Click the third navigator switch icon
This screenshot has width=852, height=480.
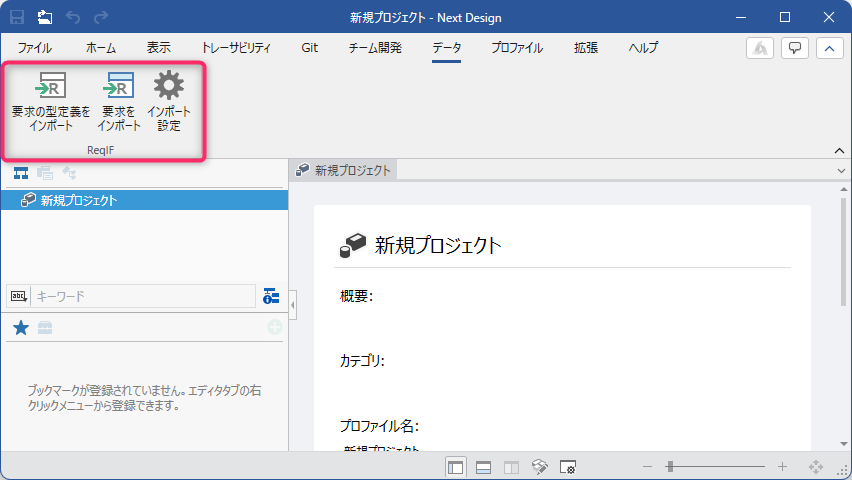[x=69, y=173]
